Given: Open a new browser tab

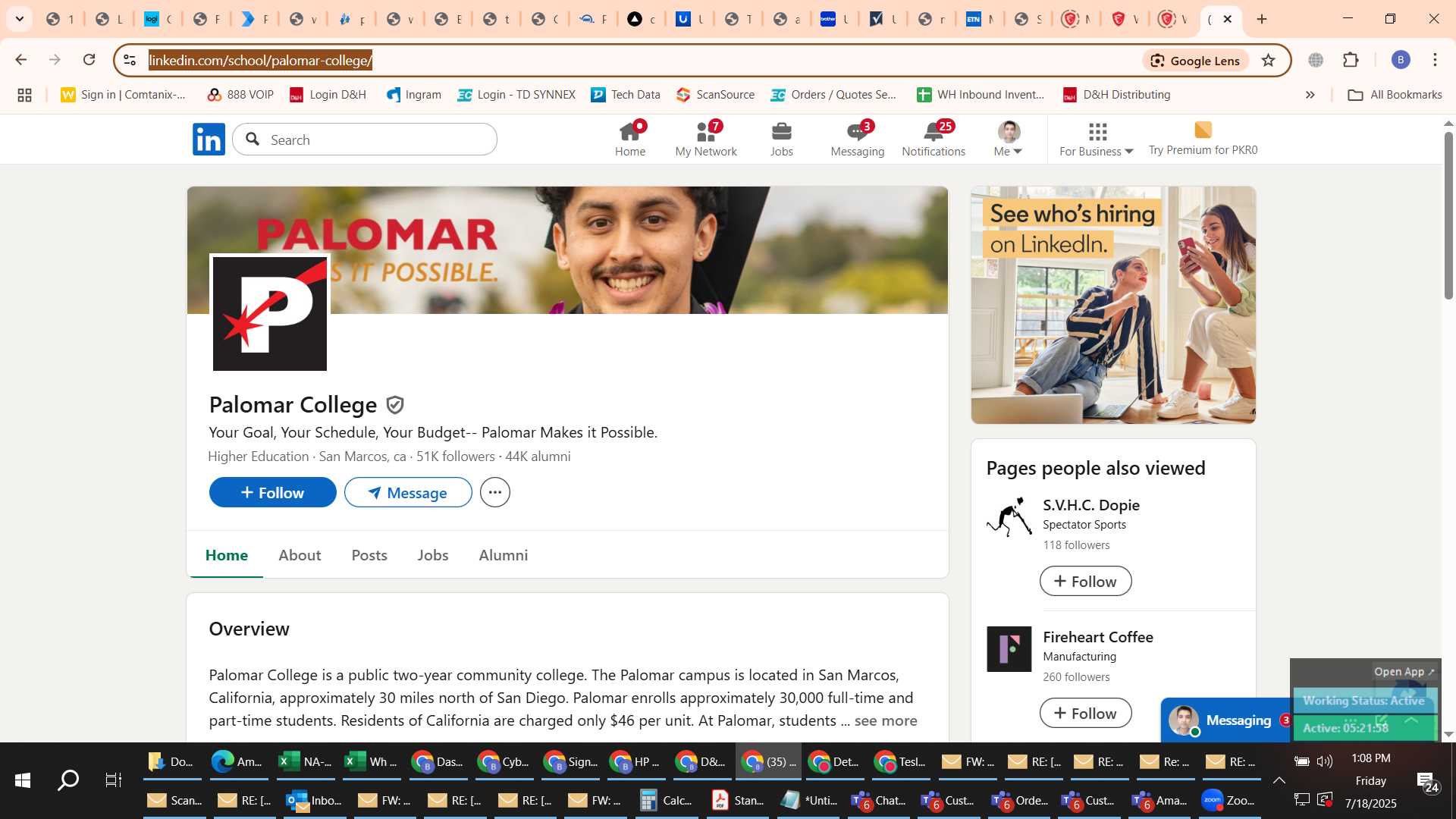Looking at the screenshot, I should click(x=1262, y=19).
